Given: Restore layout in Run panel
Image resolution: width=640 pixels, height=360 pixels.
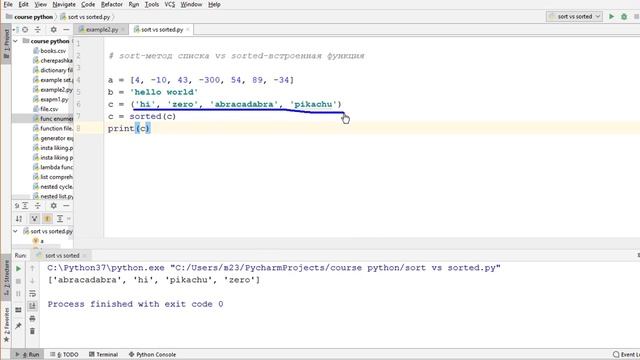Looking at the screenshot, I should pyautogui.click(x=18, y=310).
